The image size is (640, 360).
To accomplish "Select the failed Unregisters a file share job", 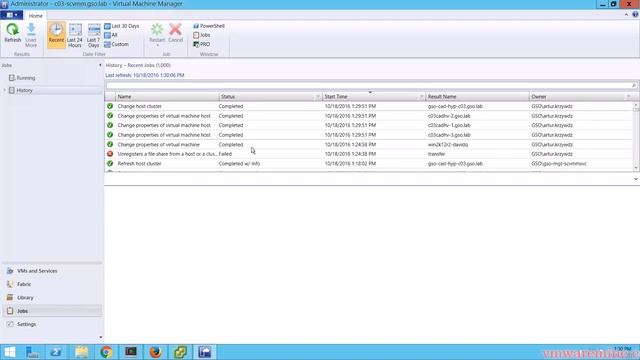I will click(x=369, y=154).
